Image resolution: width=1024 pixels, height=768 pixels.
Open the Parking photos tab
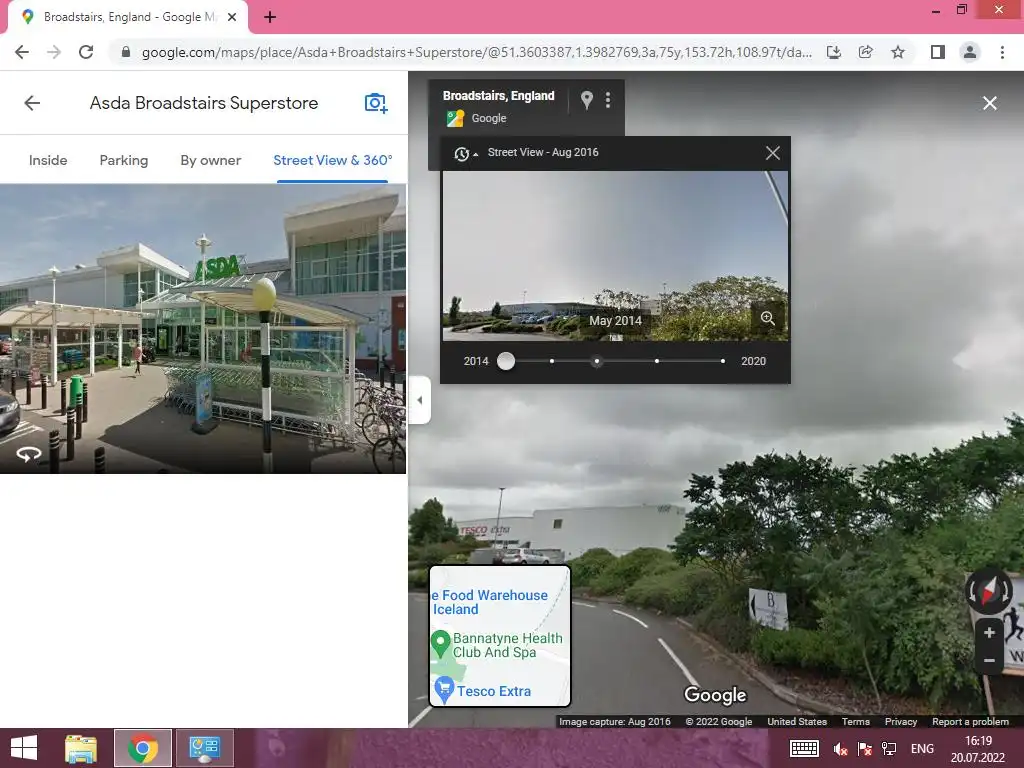tap(123, 160)
